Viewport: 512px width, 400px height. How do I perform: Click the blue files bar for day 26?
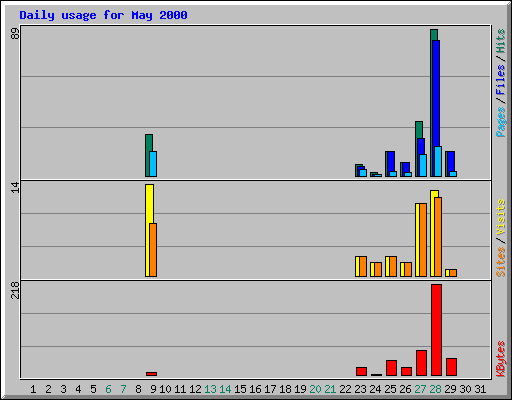(406, 167)
